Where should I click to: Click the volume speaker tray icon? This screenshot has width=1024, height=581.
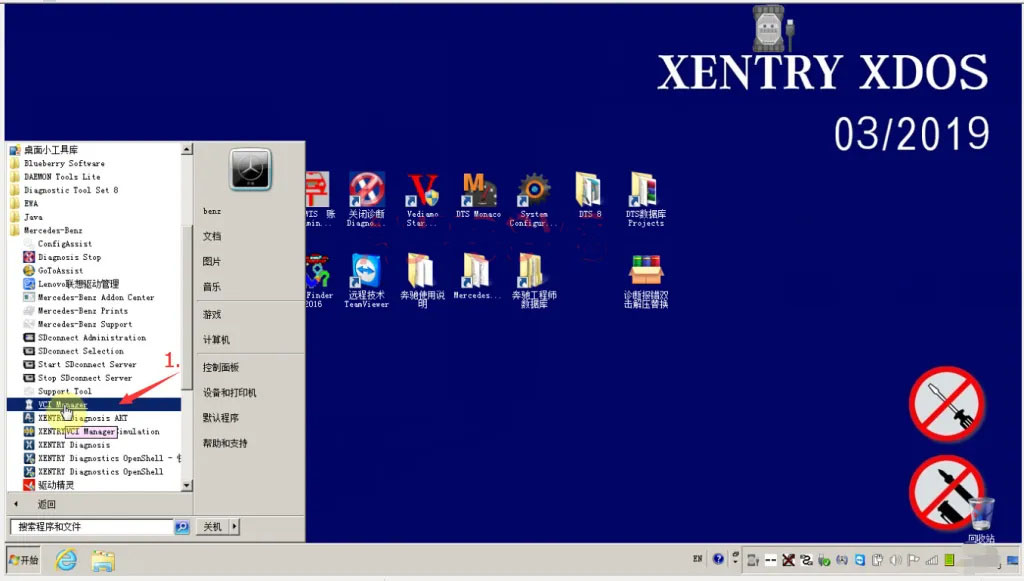point(896,560)
